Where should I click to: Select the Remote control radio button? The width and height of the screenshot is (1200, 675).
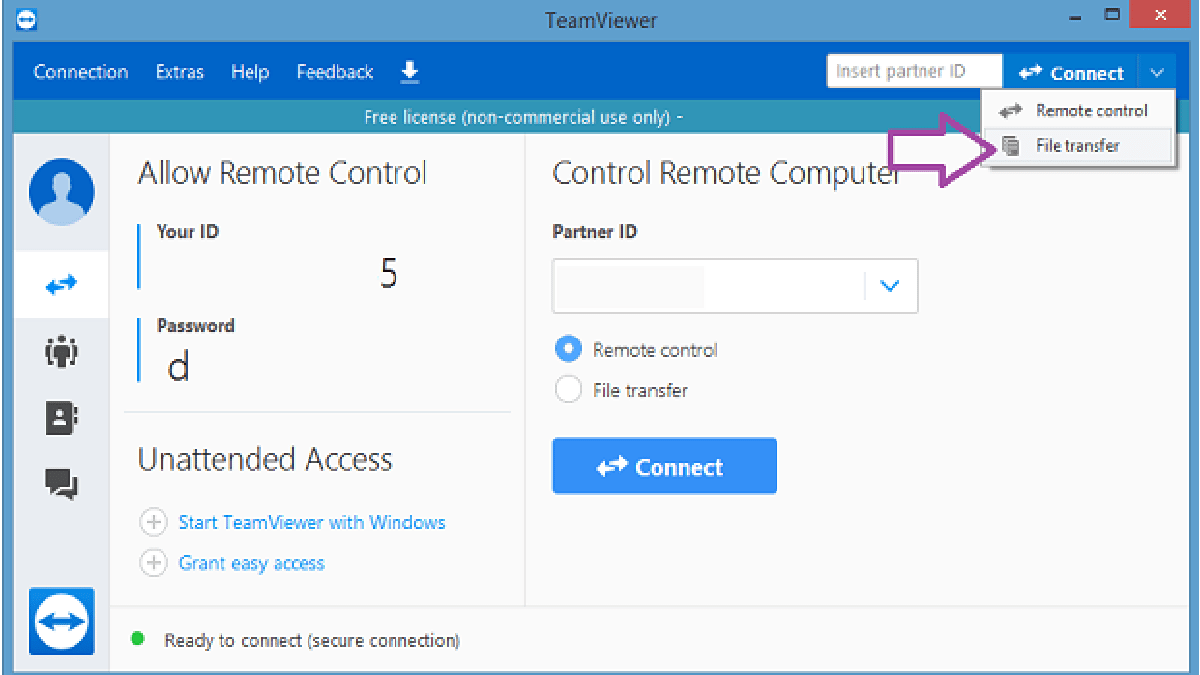point(568,349)
